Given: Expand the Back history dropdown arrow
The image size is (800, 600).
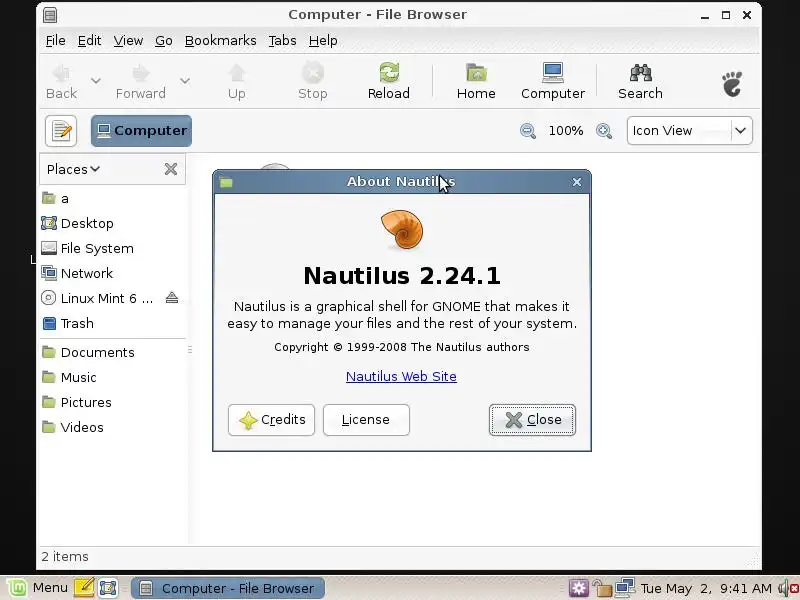Looking at the screenshot, I should (95, 81).
